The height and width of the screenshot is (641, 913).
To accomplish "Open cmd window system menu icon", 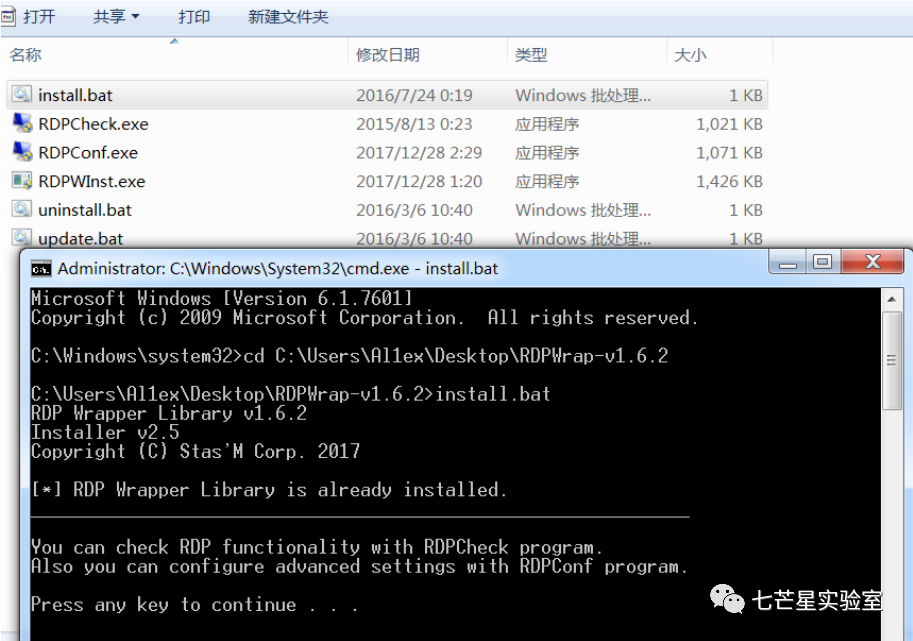I will [41, 268].
